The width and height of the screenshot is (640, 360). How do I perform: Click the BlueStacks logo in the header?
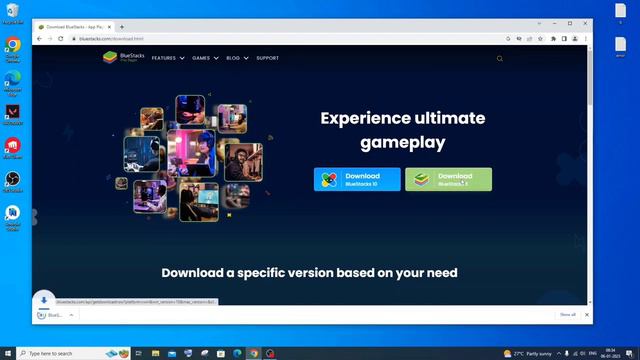(x=123, y=57)
